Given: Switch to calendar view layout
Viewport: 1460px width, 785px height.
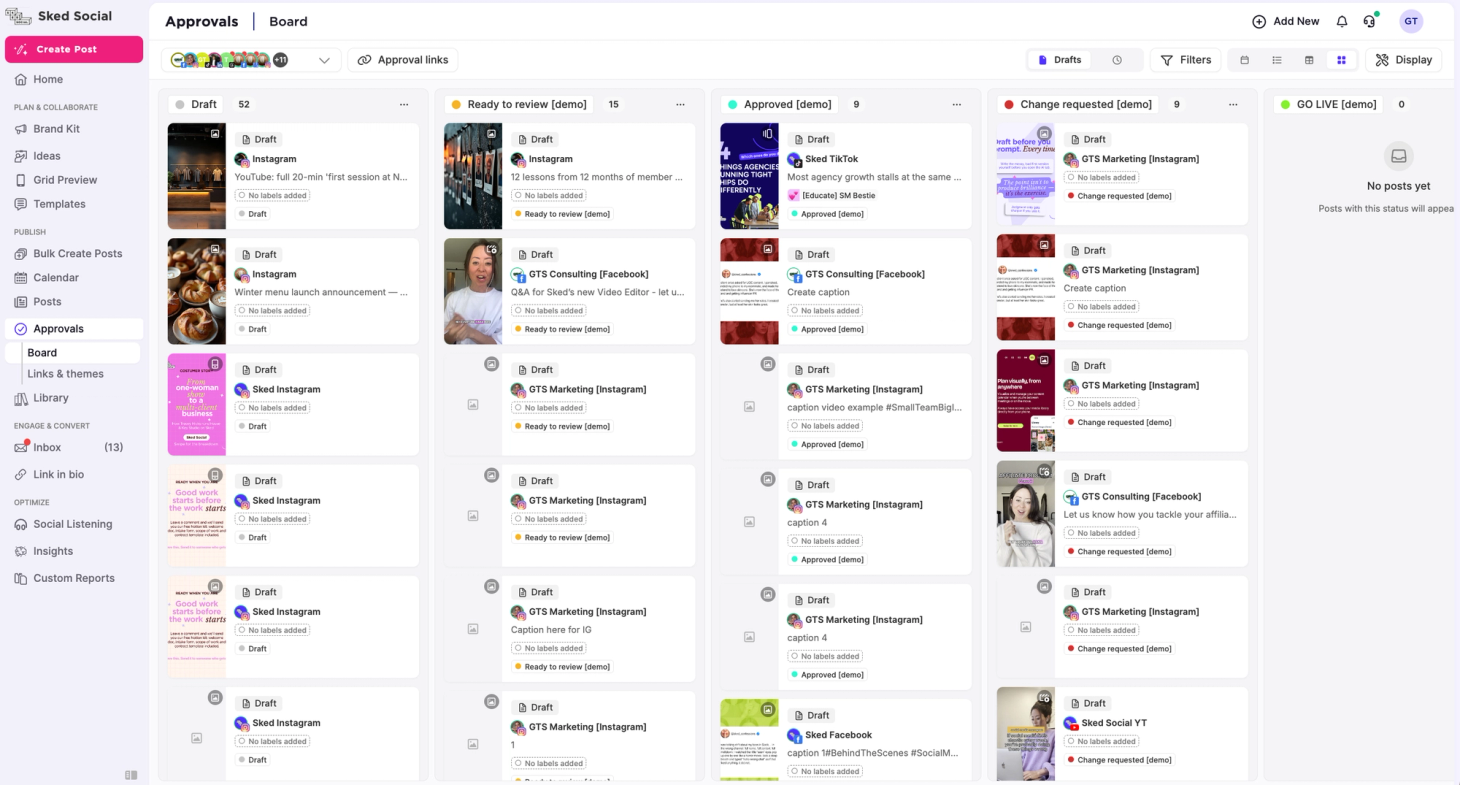Looking at the screenshot, I should [x=1245, y=60].
